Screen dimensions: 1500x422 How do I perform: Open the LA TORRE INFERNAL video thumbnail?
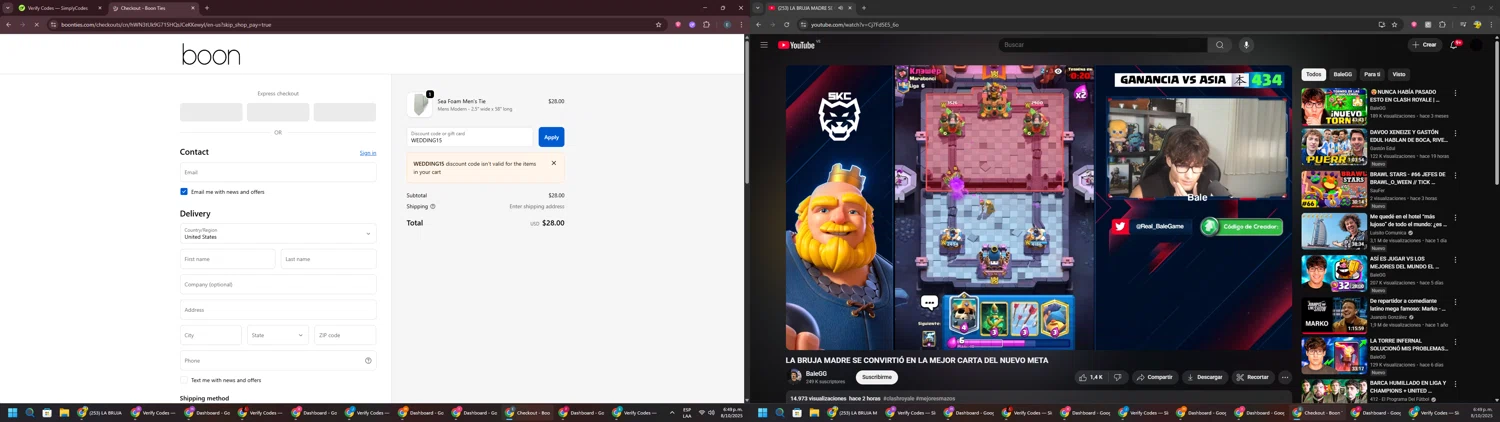[1334, 356]
